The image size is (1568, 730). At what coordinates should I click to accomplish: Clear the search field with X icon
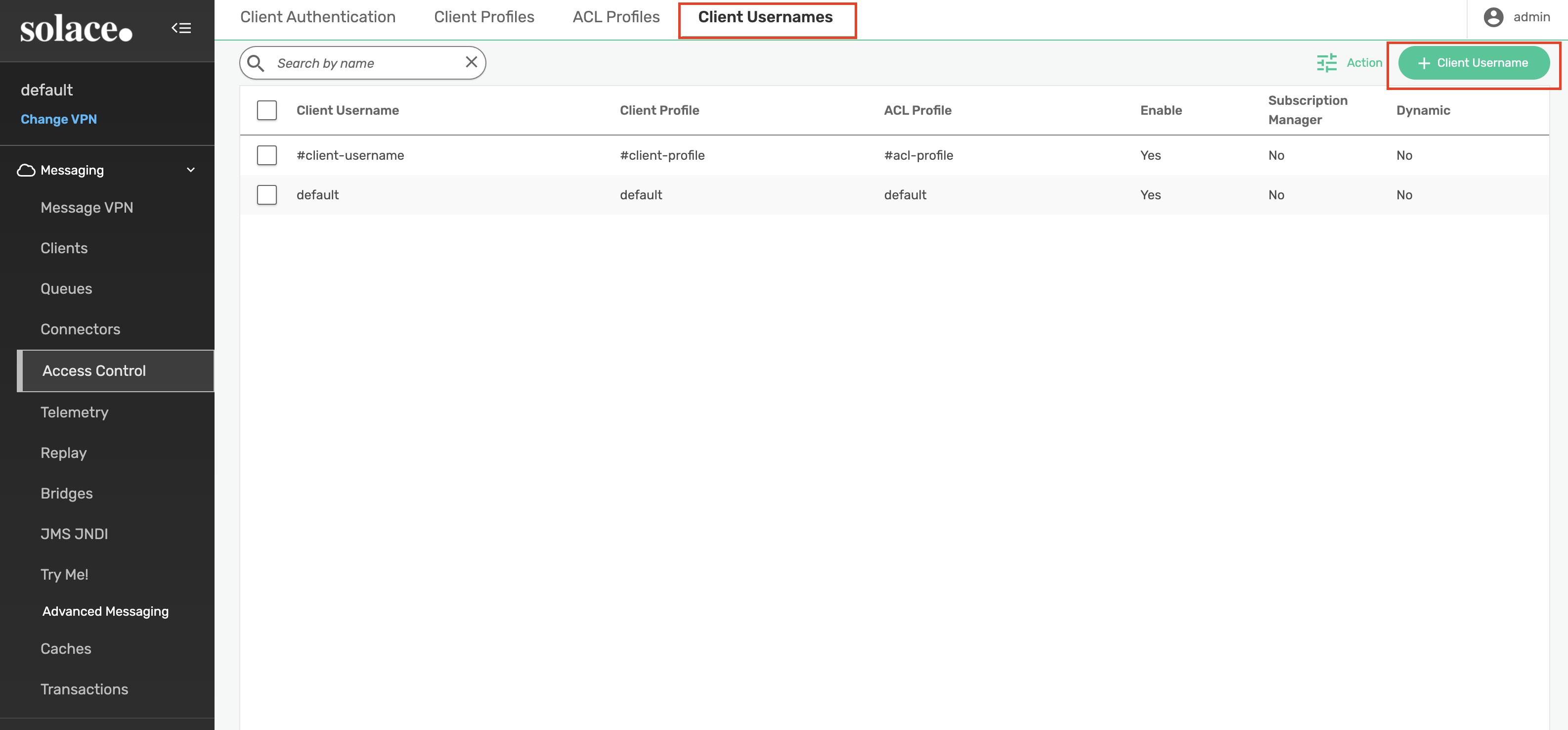pos(471,62)
